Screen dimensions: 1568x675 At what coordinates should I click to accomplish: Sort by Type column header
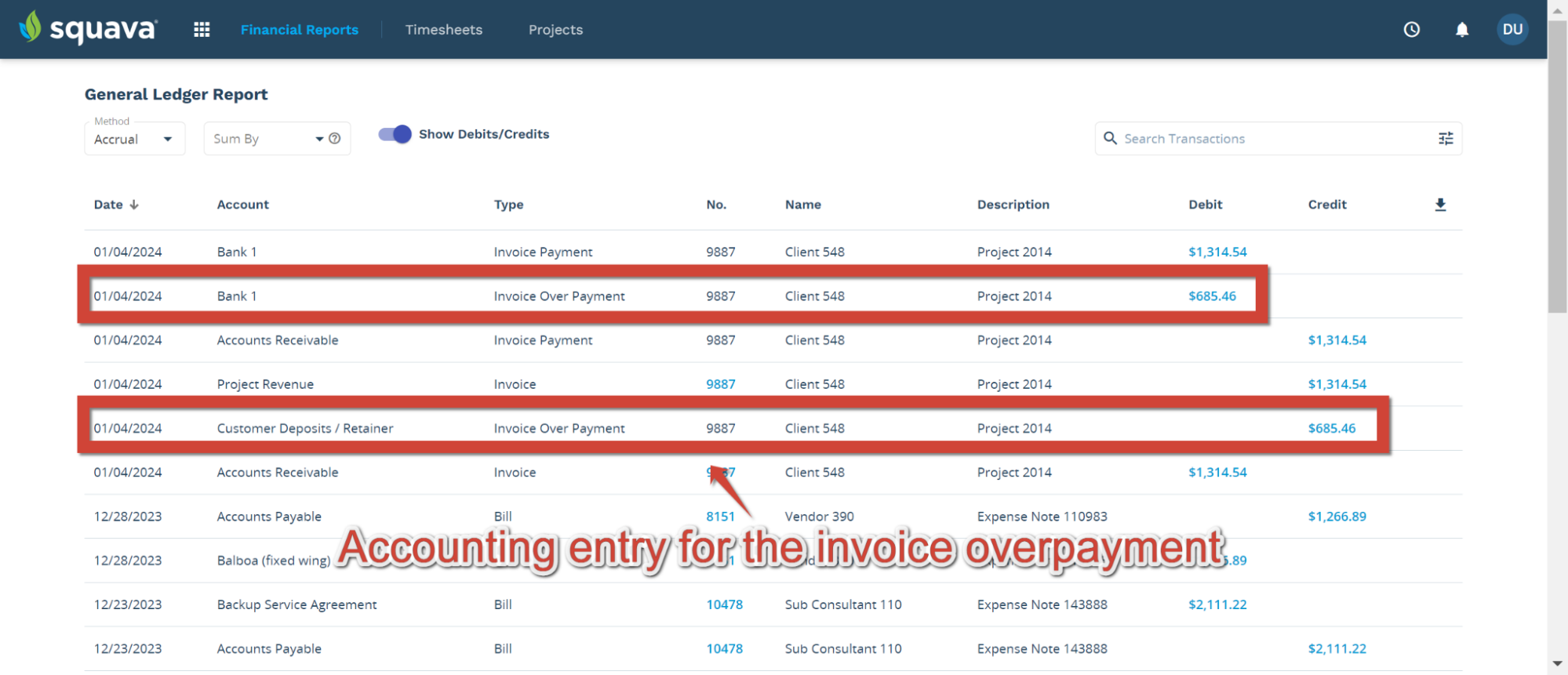508,205
